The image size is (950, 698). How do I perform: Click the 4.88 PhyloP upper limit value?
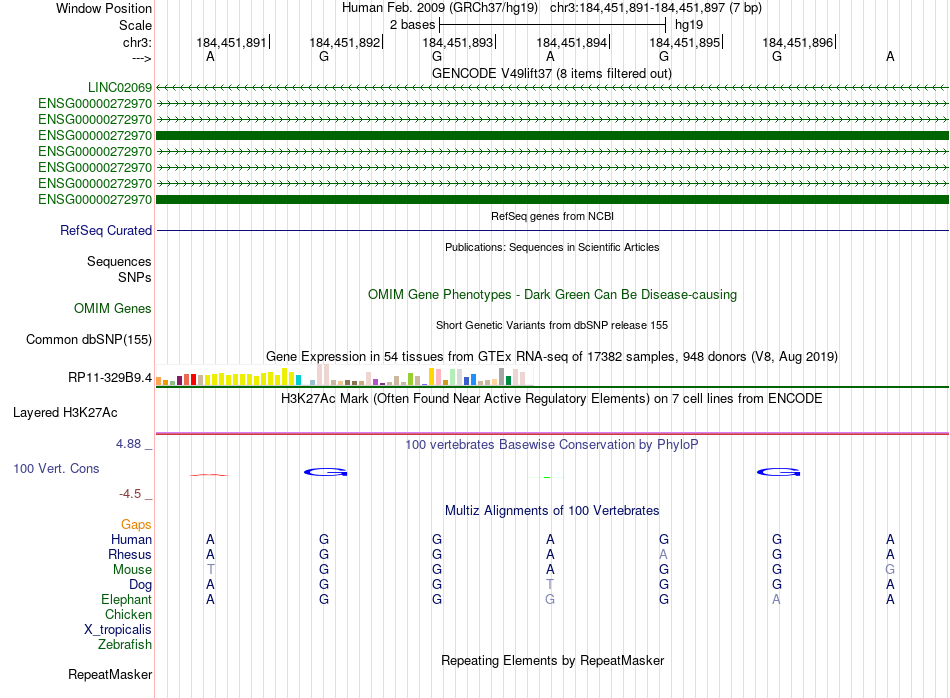point(128,444)
